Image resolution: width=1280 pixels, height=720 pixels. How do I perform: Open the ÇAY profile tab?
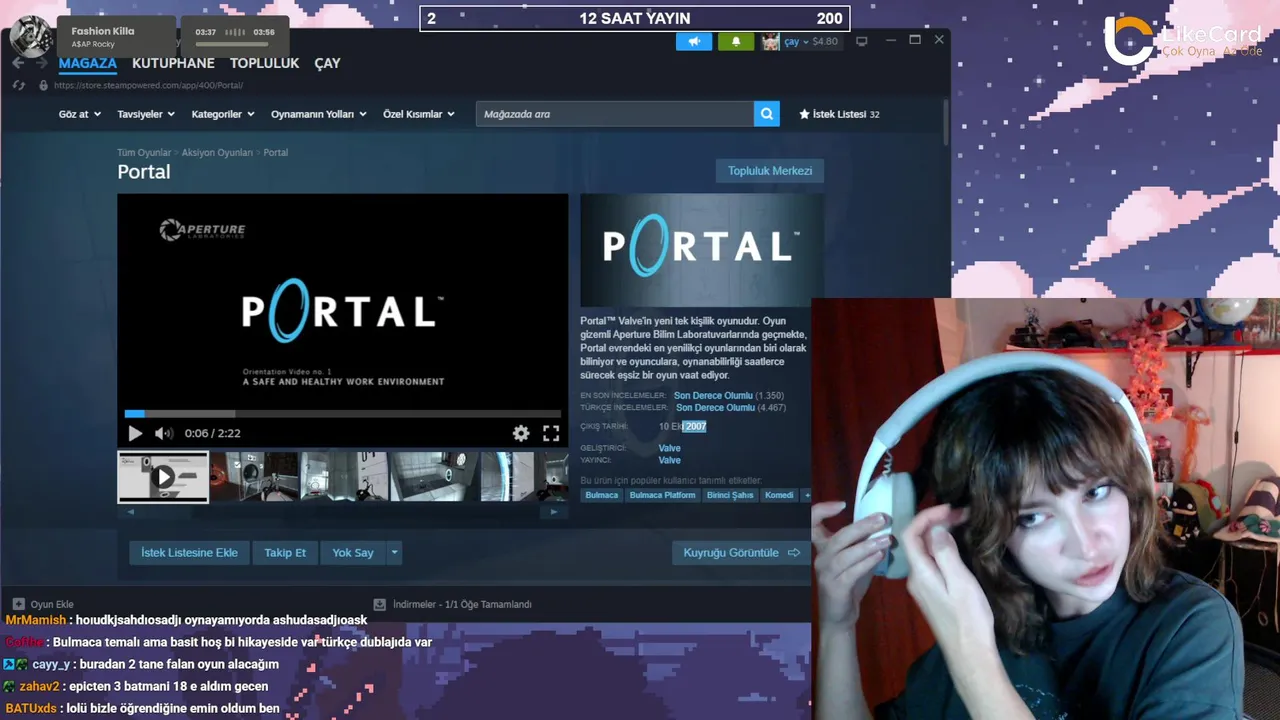click(327, 63)
